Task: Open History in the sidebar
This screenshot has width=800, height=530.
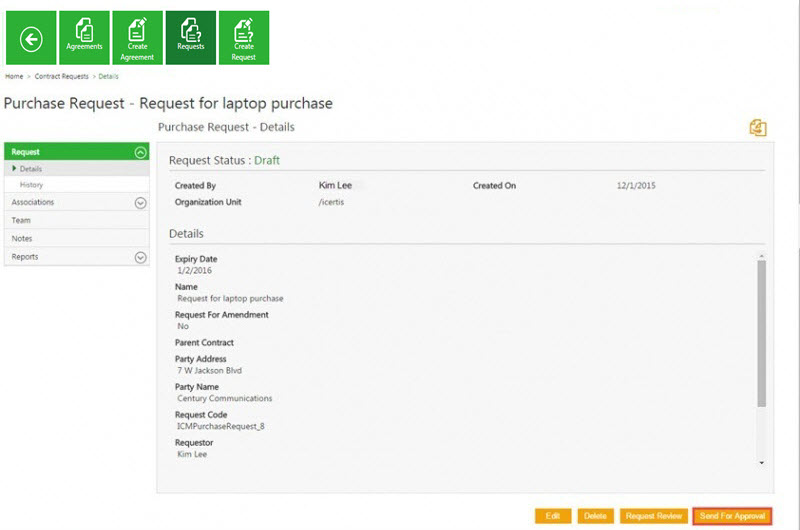Action: [x=31, y=185]
